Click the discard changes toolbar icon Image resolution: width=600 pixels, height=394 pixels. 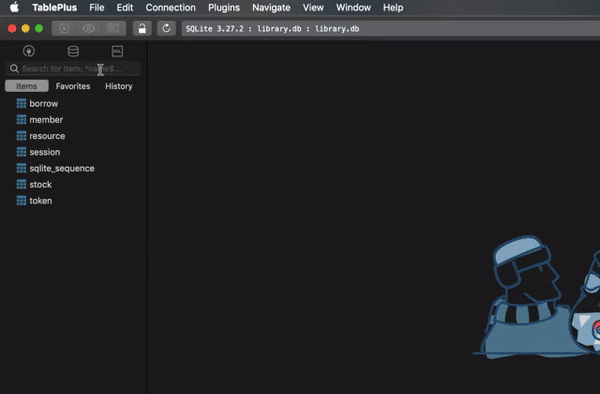click(64, 28)
